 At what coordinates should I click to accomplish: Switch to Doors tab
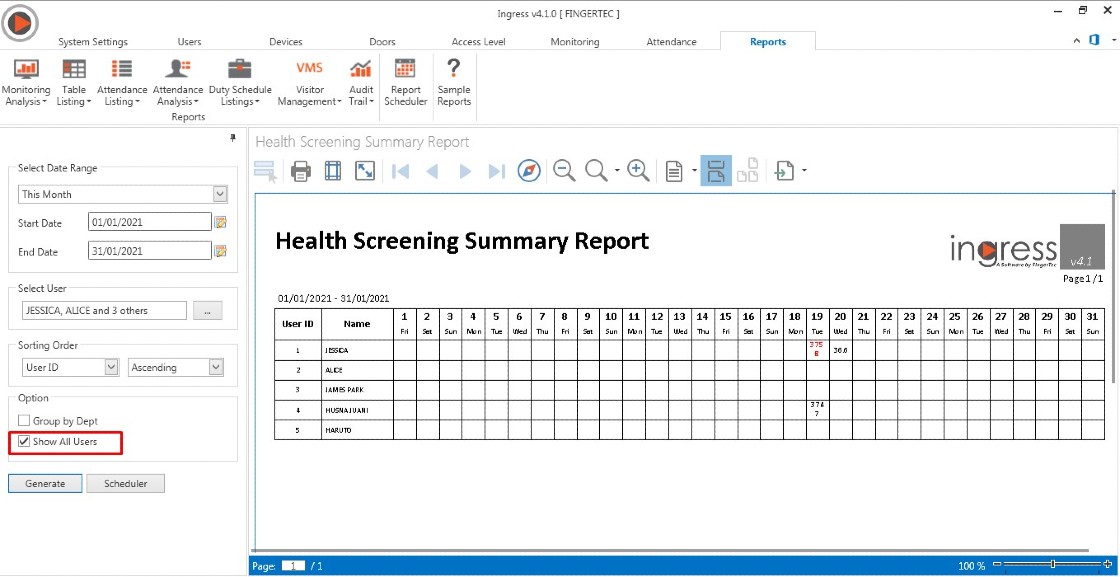pos(382,41)
